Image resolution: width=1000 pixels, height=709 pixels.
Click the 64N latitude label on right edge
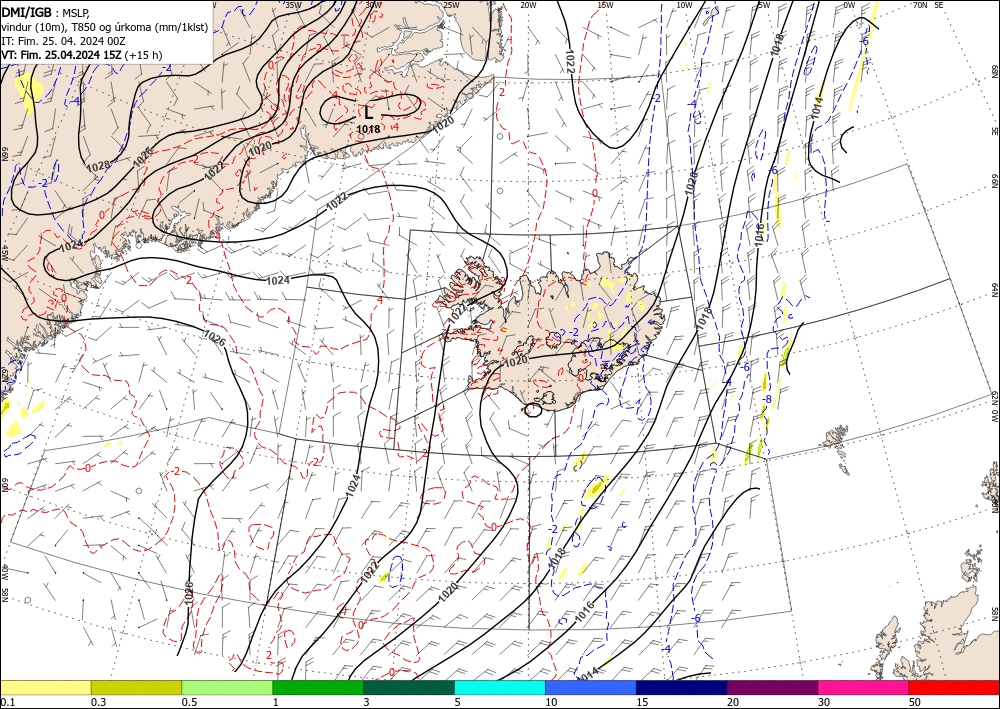(x=994, y=290)
